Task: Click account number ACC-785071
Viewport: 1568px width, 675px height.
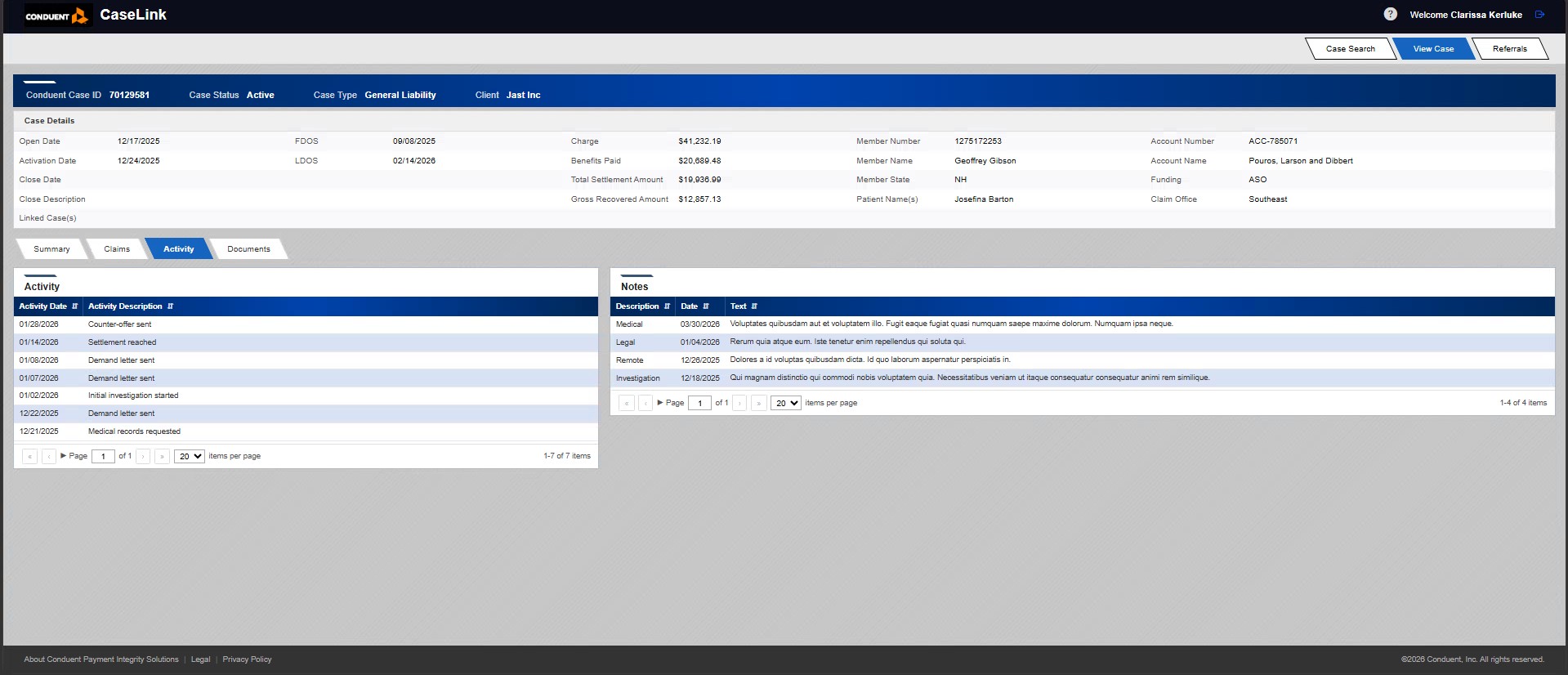Action: [x=1273, y=141]
